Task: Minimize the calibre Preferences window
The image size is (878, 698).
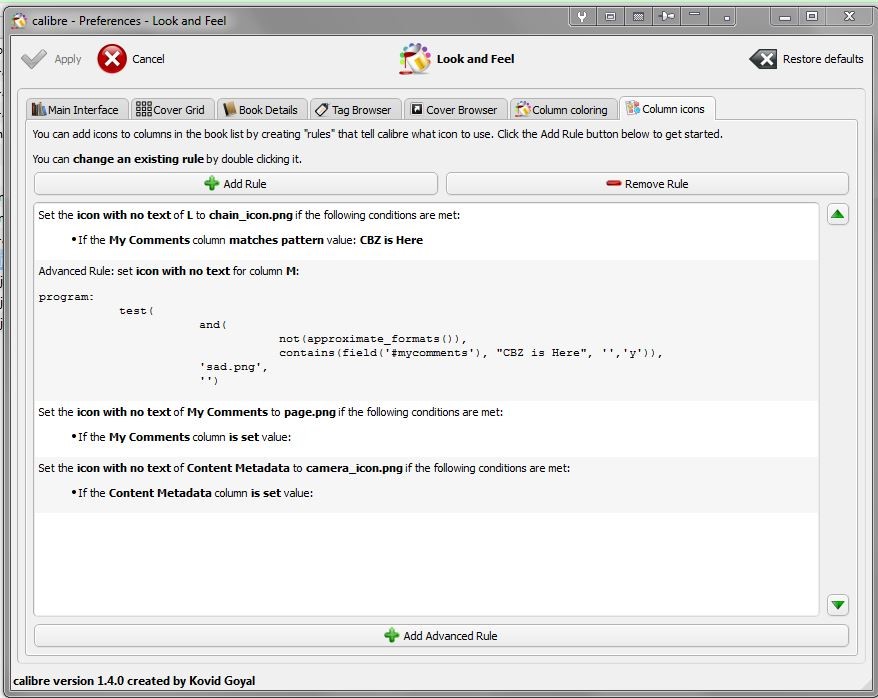Action: [x=785, y=17]
